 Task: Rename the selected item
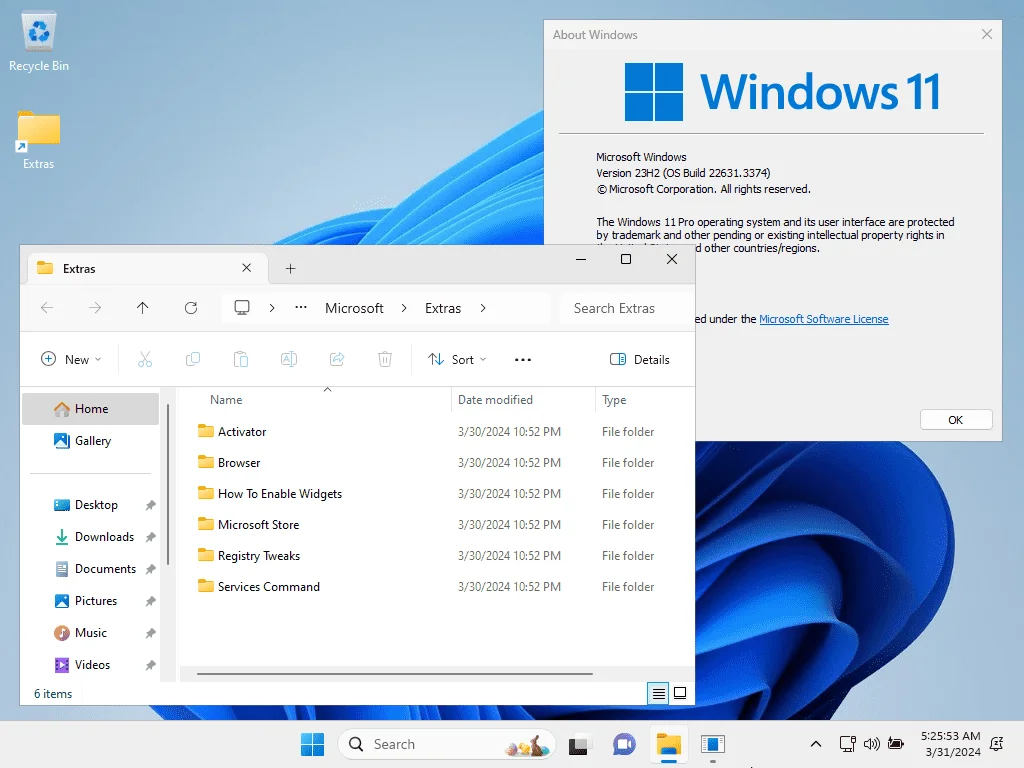pyautogui.click(x=289, y=359)
